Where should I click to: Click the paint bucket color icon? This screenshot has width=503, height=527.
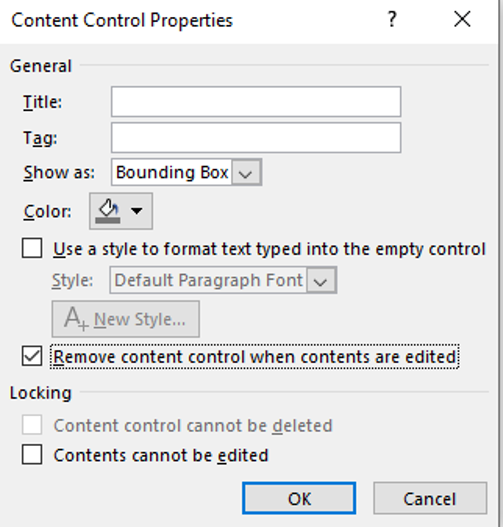[x=108, y=211]
